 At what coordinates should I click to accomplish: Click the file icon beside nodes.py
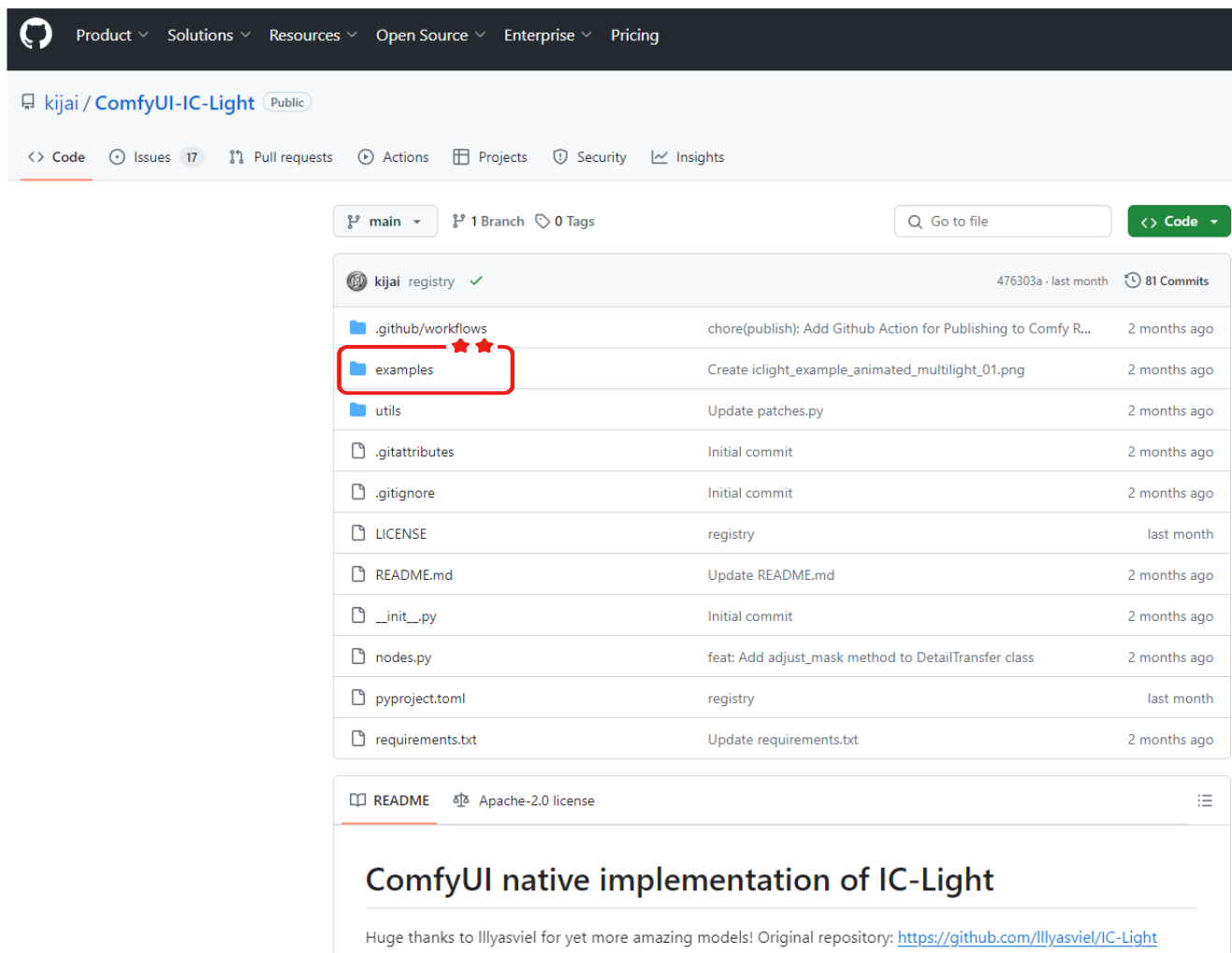[358, 657]
